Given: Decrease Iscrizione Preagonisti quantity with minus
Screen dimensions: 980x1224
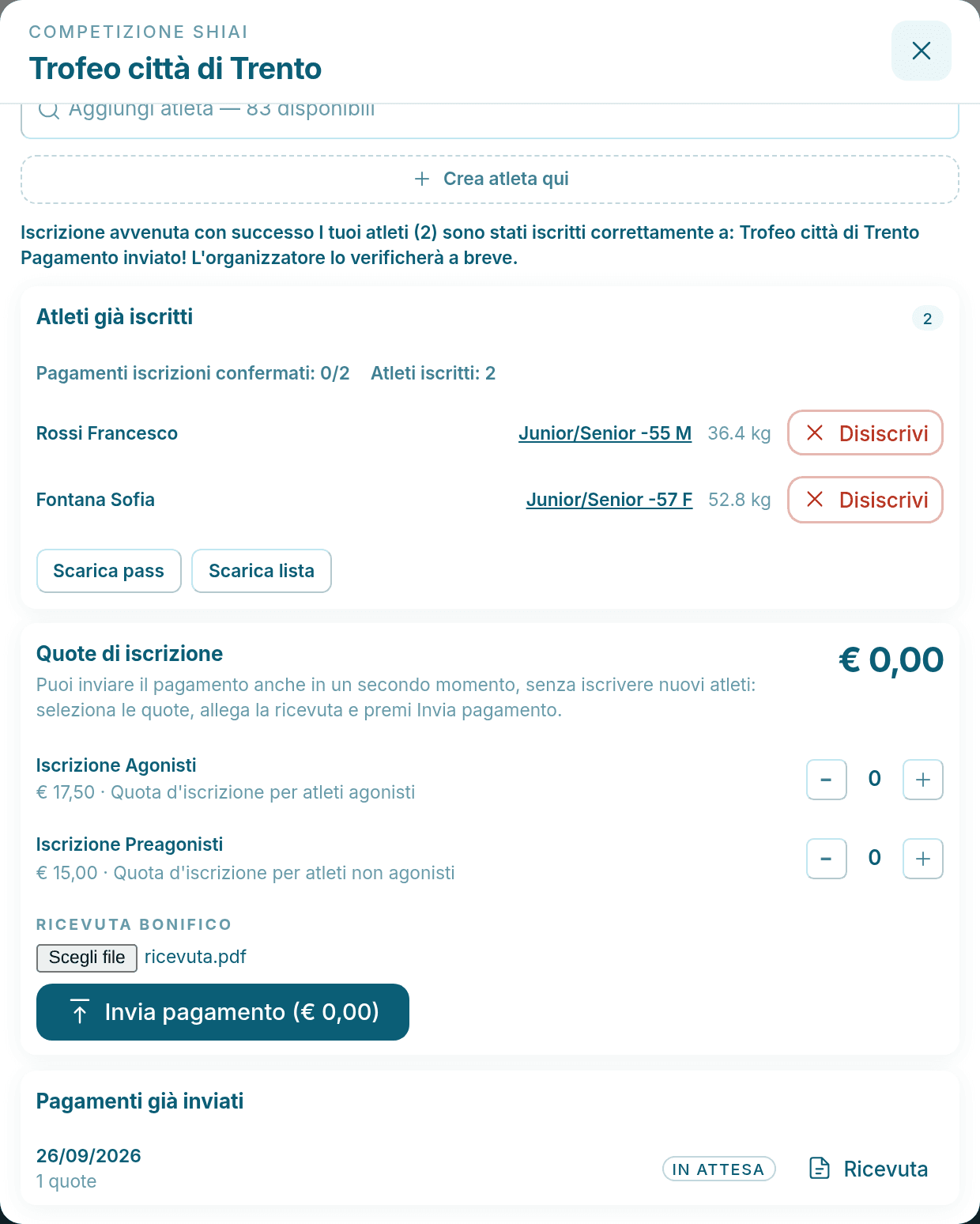Looking at the screenshot, I should tap(827, 859).
